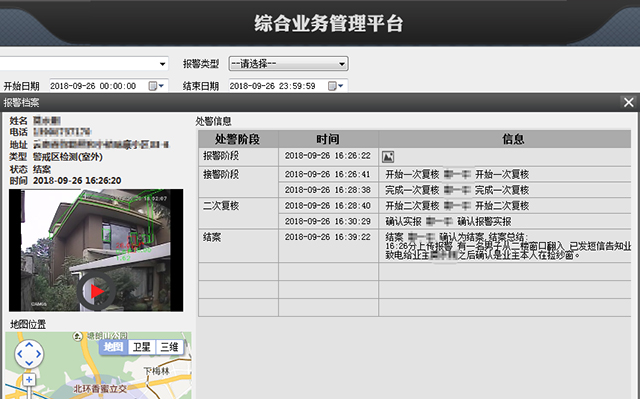
Task: Switch map to 卫星 view
Action: [x=142, y=347]
